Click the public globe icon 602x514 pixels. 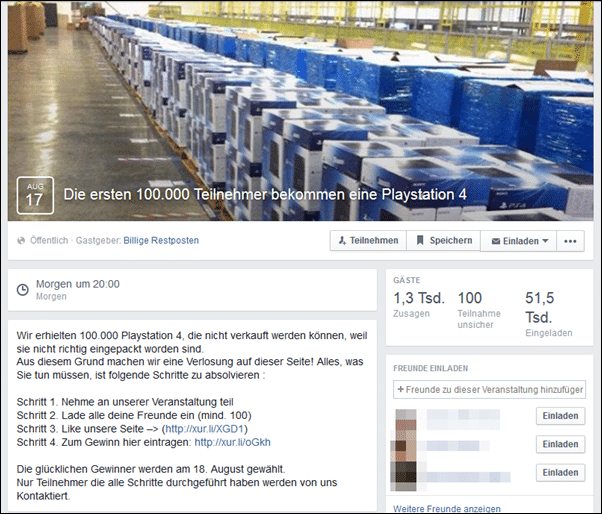21,241
